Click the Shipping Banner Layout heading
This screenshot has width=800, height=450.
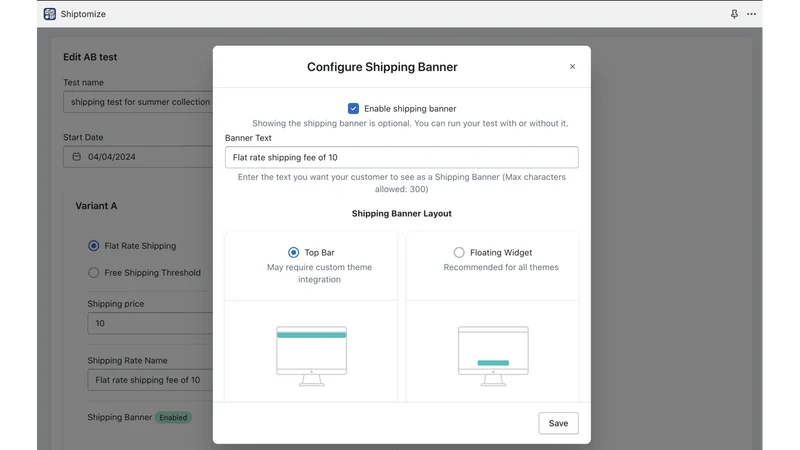pos(402,213)
